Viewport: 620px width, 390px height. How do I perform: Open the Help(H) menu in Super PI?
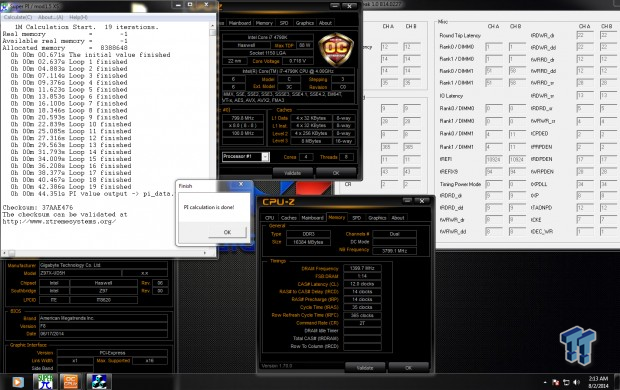coord(78,17)
